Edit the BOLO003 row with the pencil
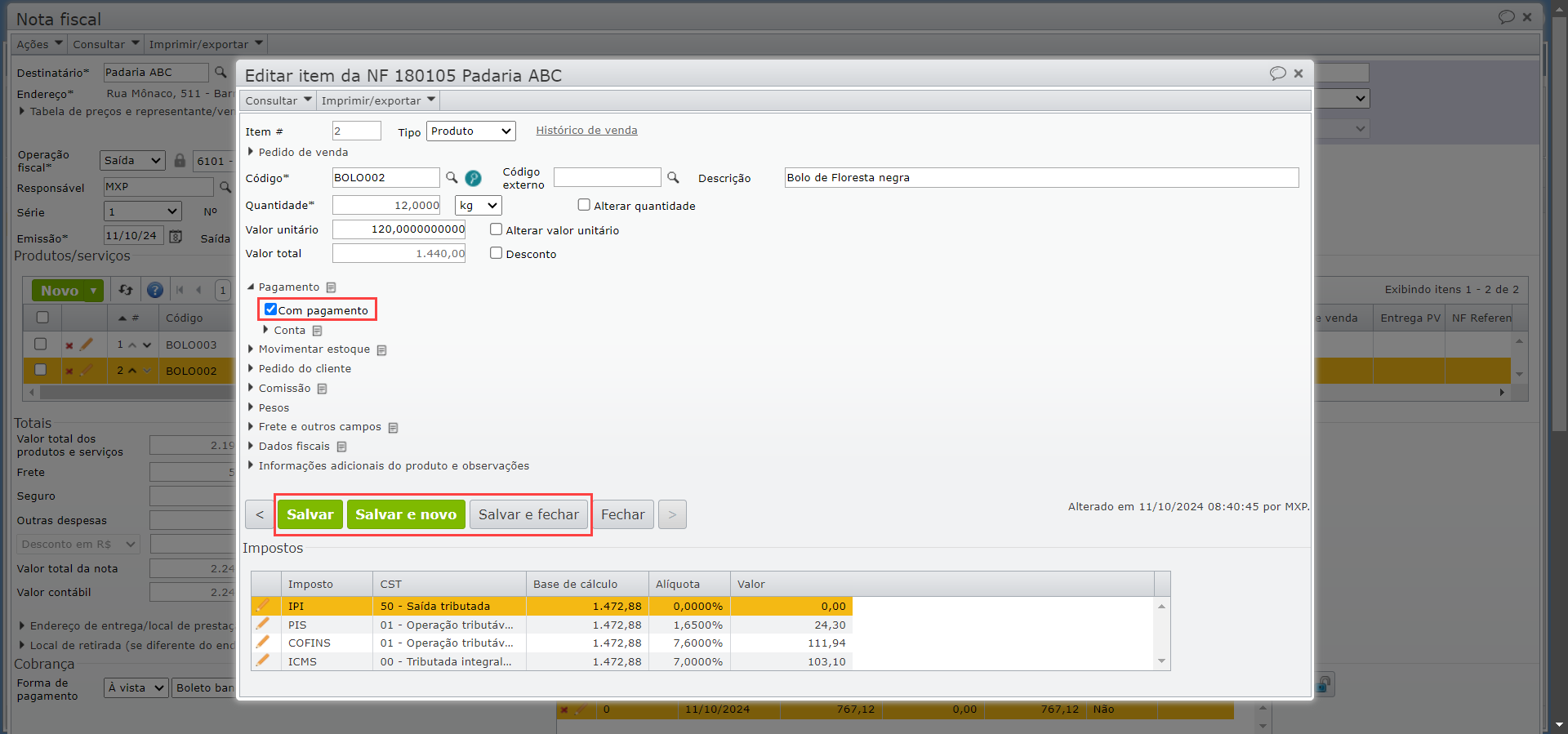Screen dimensions: 1568x734 (x=86, y=345)
